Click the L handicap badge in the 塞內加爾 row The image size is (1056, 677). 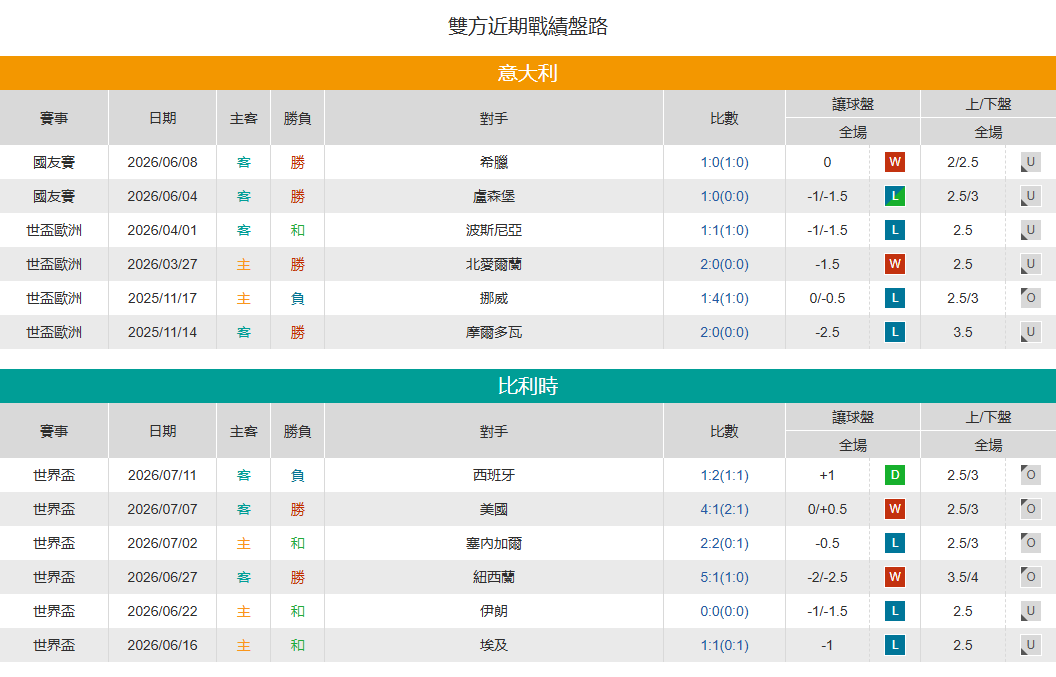pos(894,543)
